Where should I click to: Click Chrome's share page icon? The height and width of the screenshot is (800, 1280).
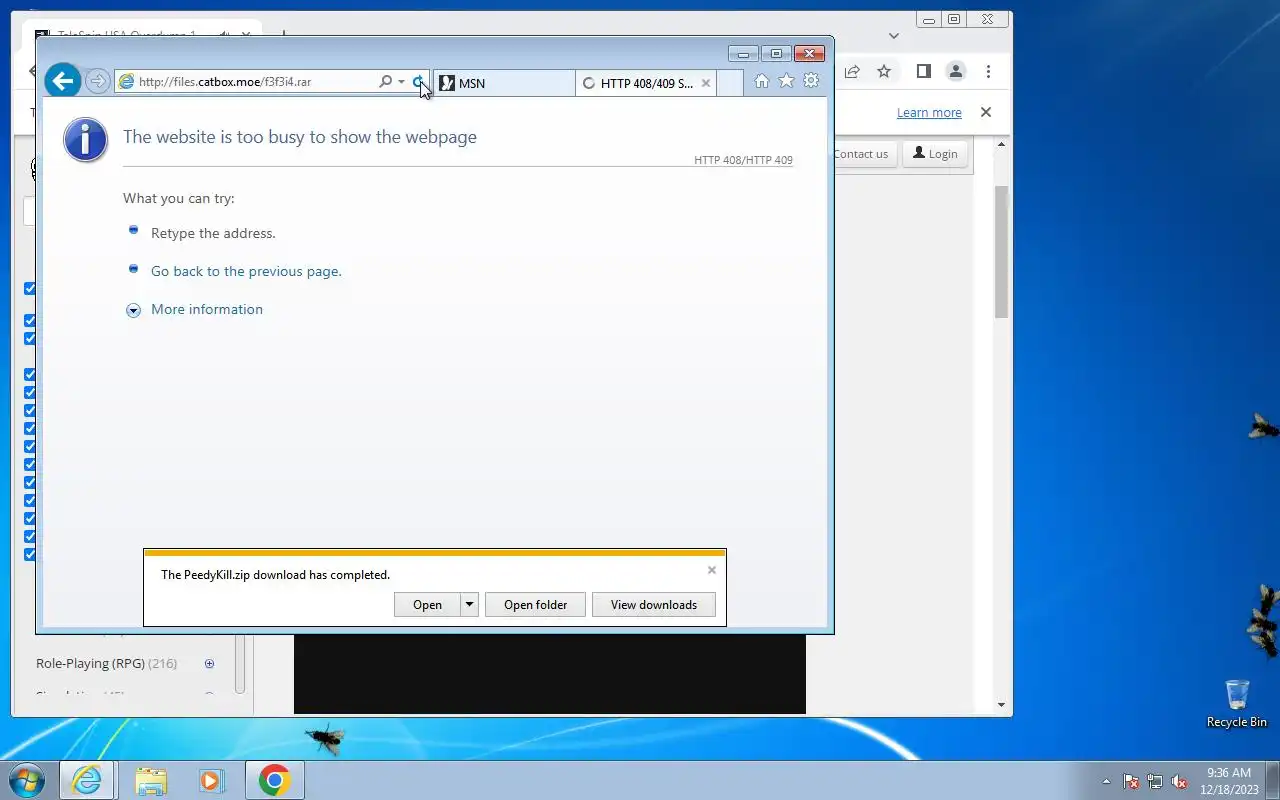(852, 71)
